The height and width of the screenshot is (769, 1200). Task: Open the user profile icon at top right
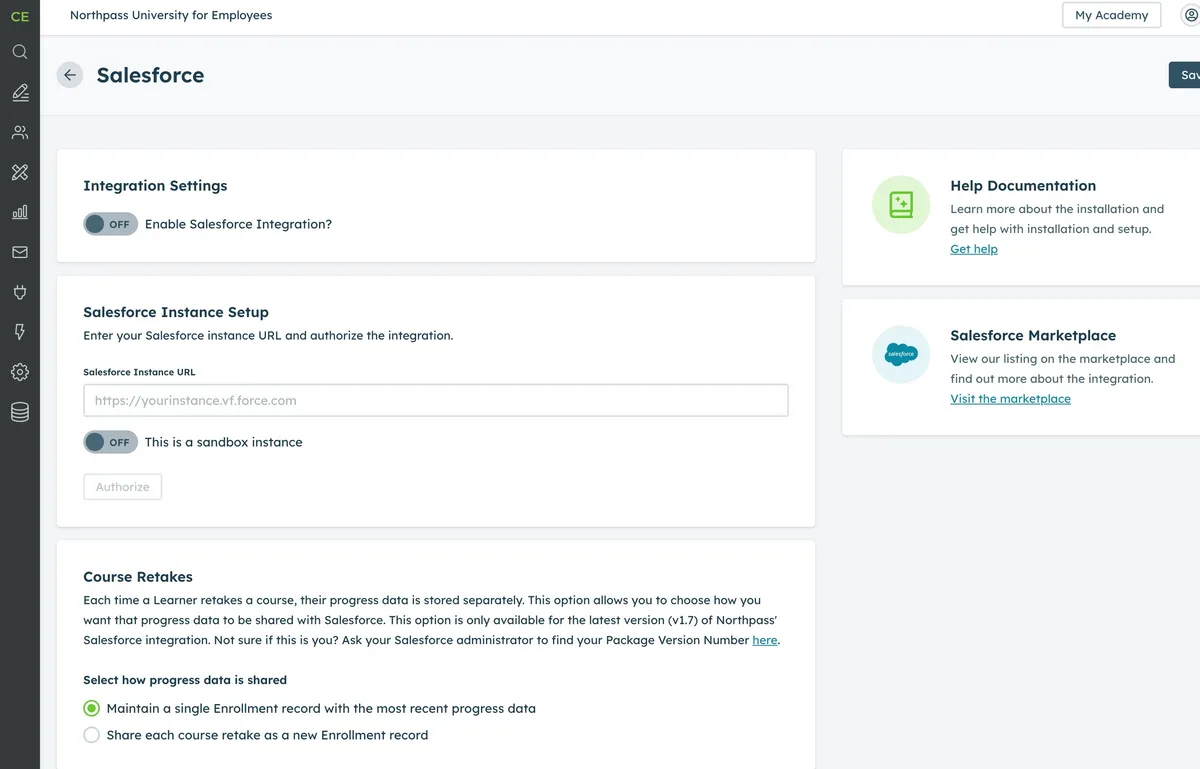1190,15
